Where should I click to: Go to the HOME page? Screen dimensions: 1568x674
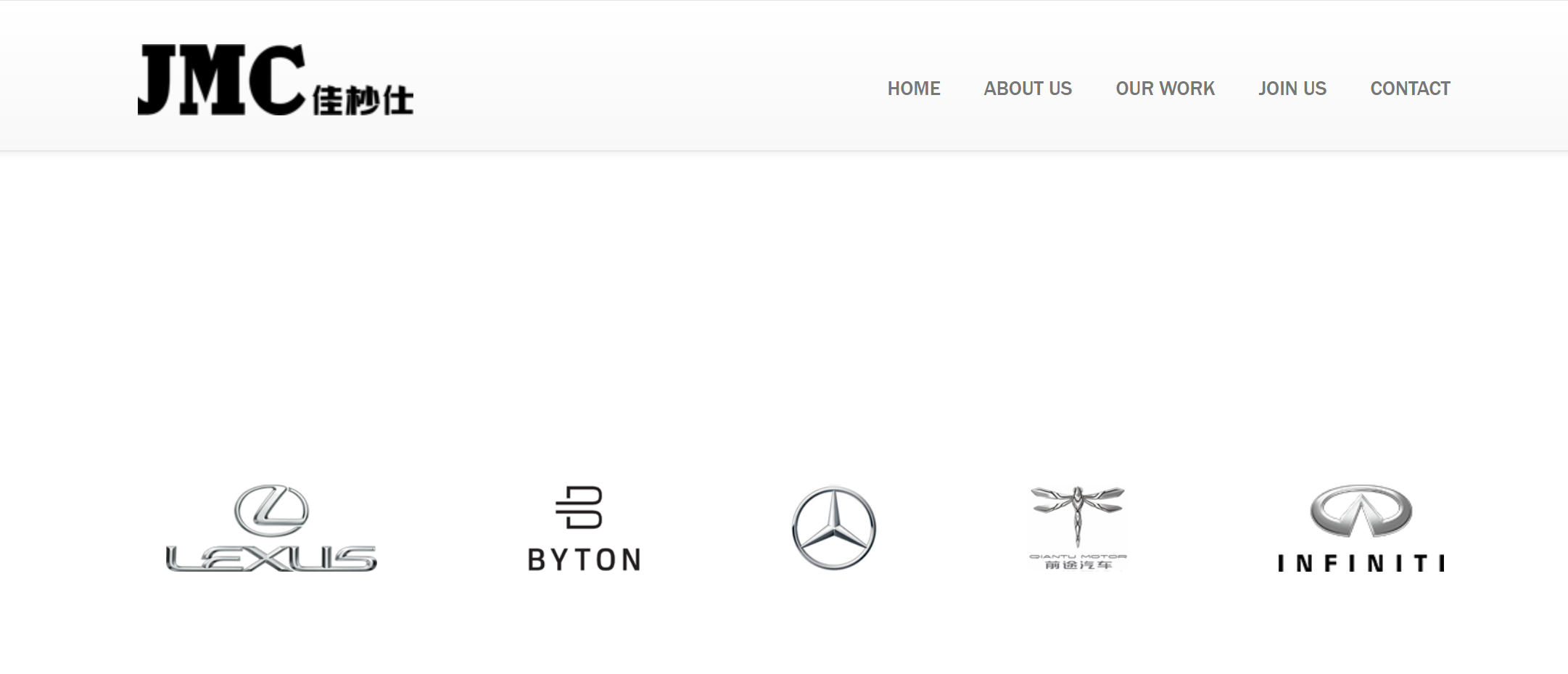[914, 89]
